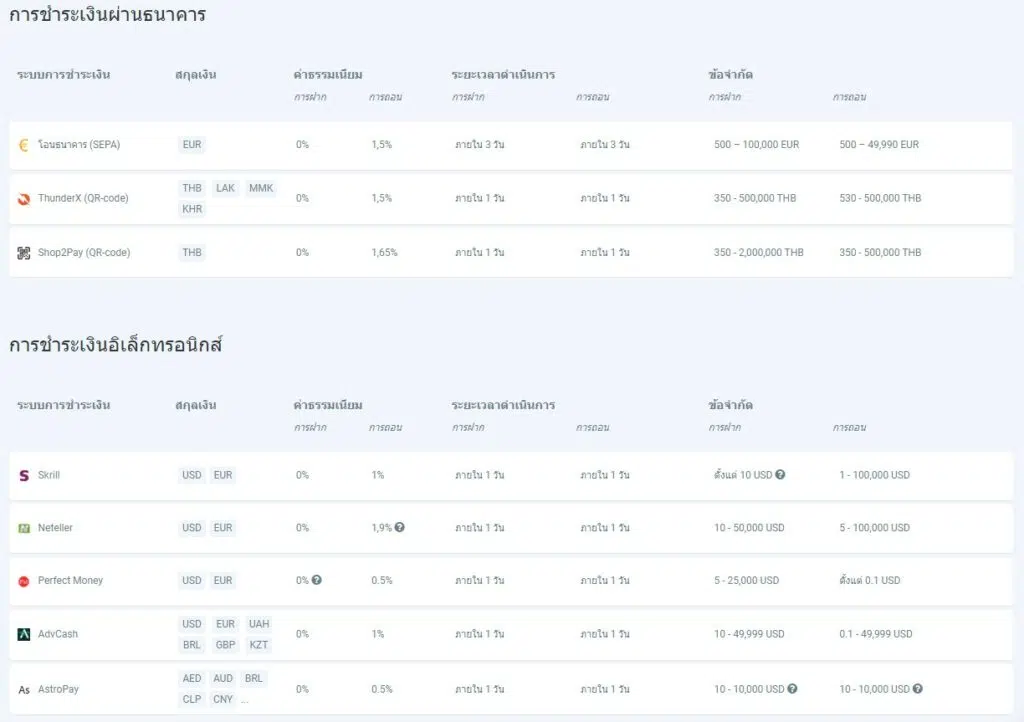Click the SEPA bank transfer euro icon

pos(24,145)
